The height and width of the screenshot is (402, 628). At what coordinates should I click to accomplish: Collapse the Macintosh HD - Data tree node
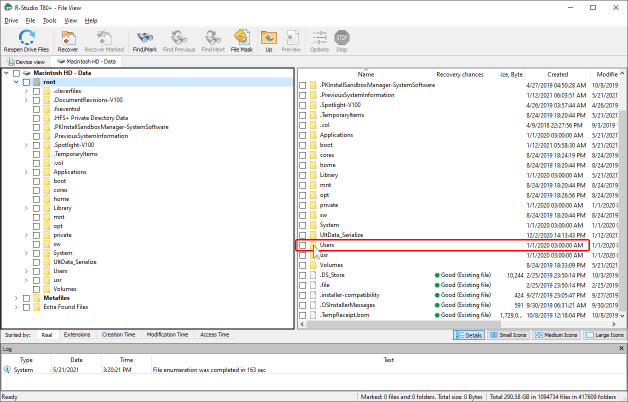6,73
